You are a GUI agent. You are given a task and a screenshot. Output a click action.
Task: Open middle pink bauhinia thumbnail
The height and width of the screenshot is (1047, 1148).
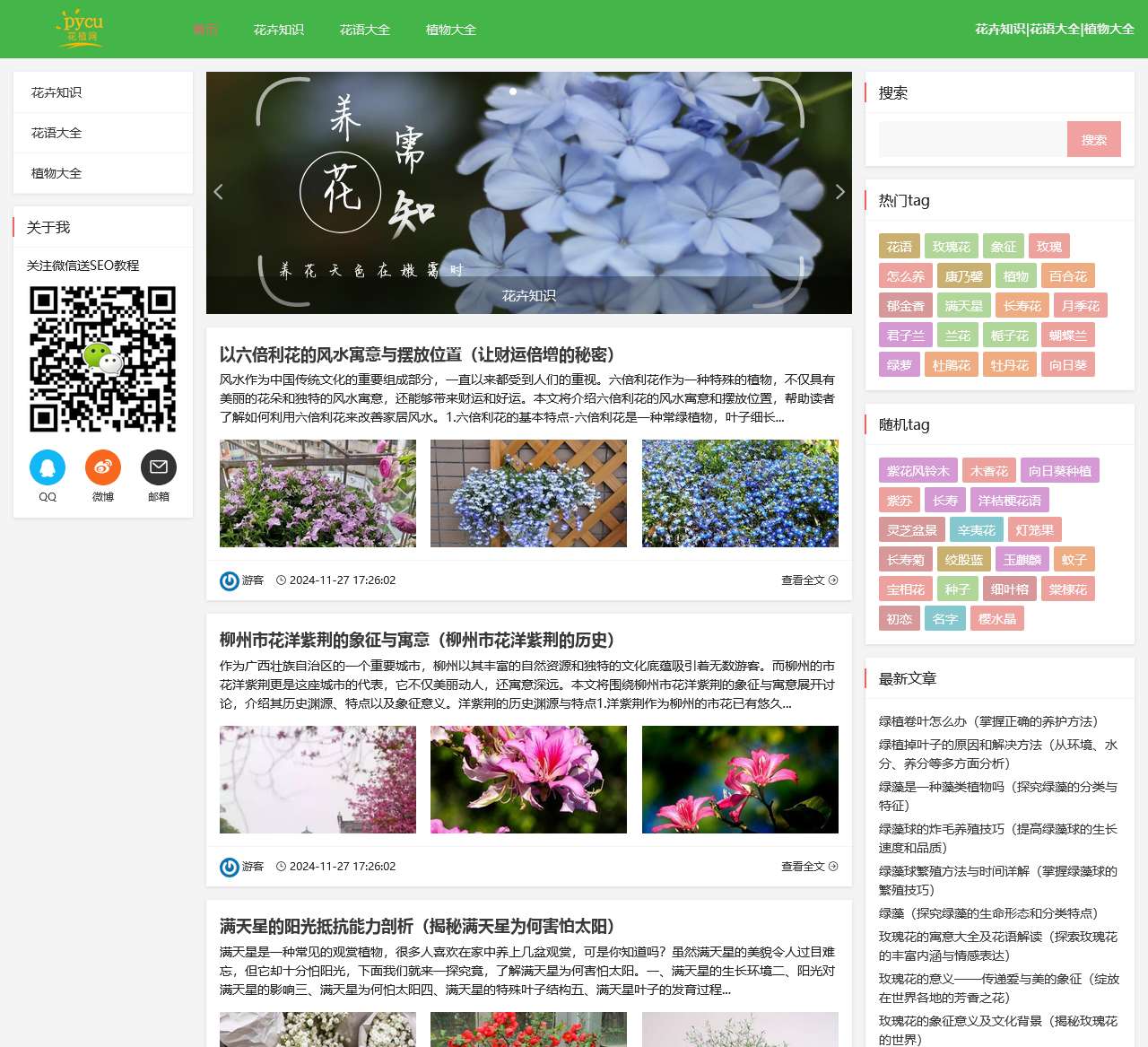(x=528, y=780)
